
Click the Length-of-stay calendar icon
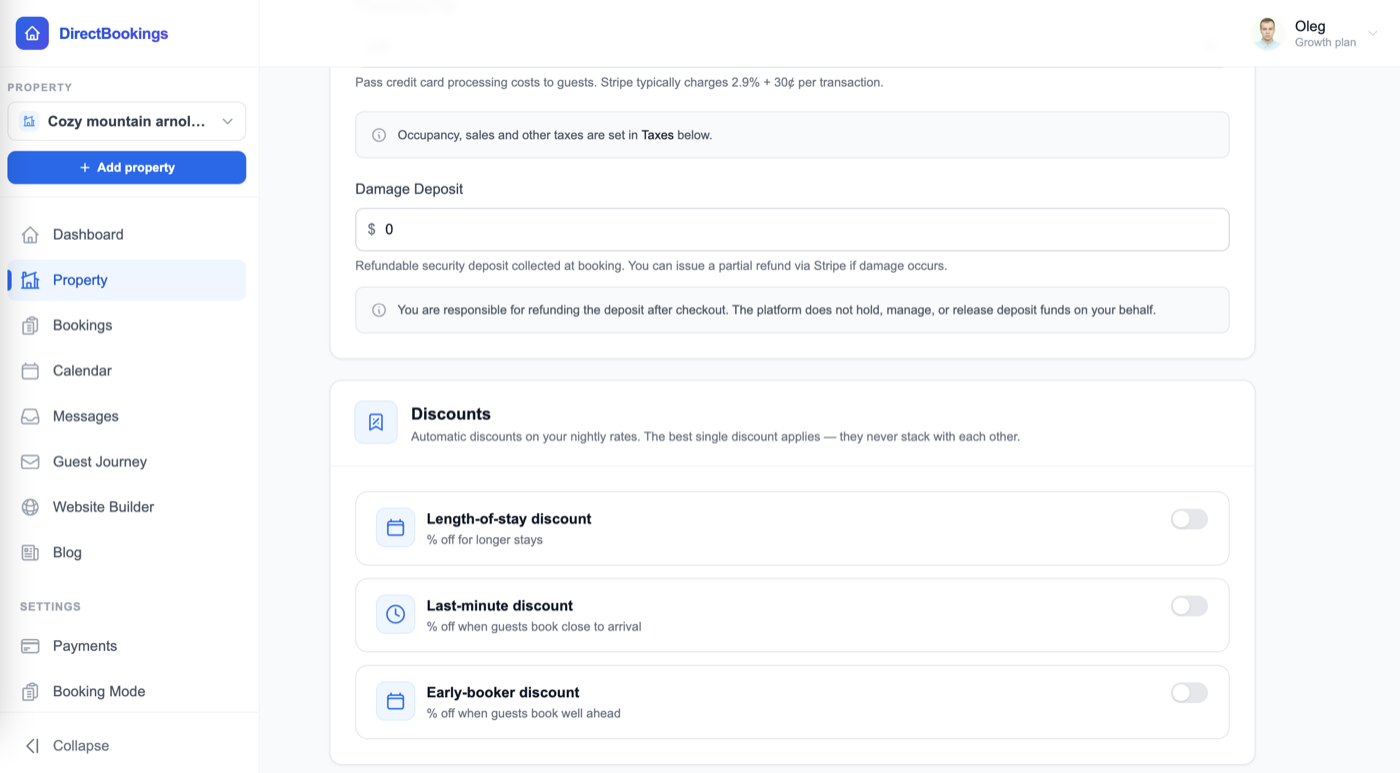coord(395,528)
